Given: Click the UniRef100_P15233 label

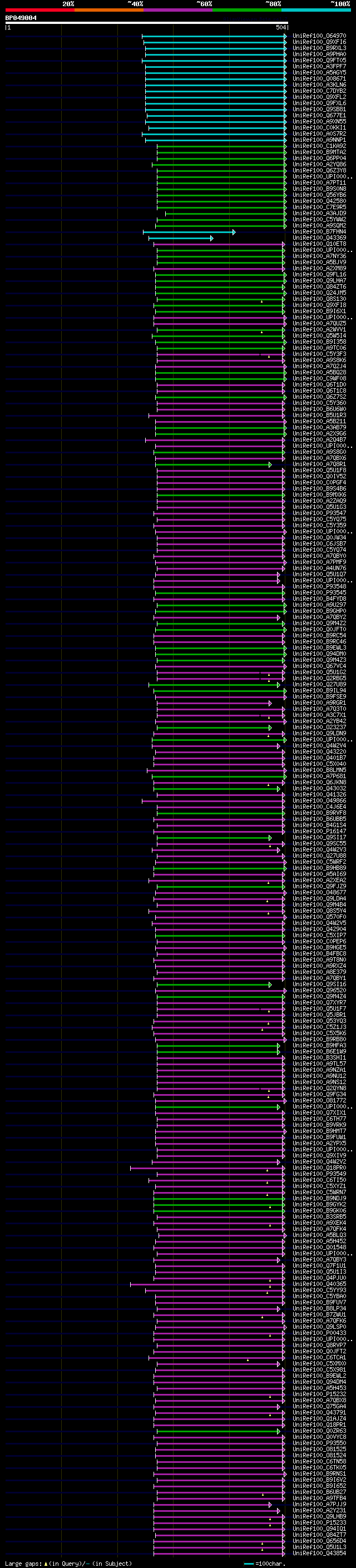Looking at the screenshot, I should click(x=319, y=1522).
